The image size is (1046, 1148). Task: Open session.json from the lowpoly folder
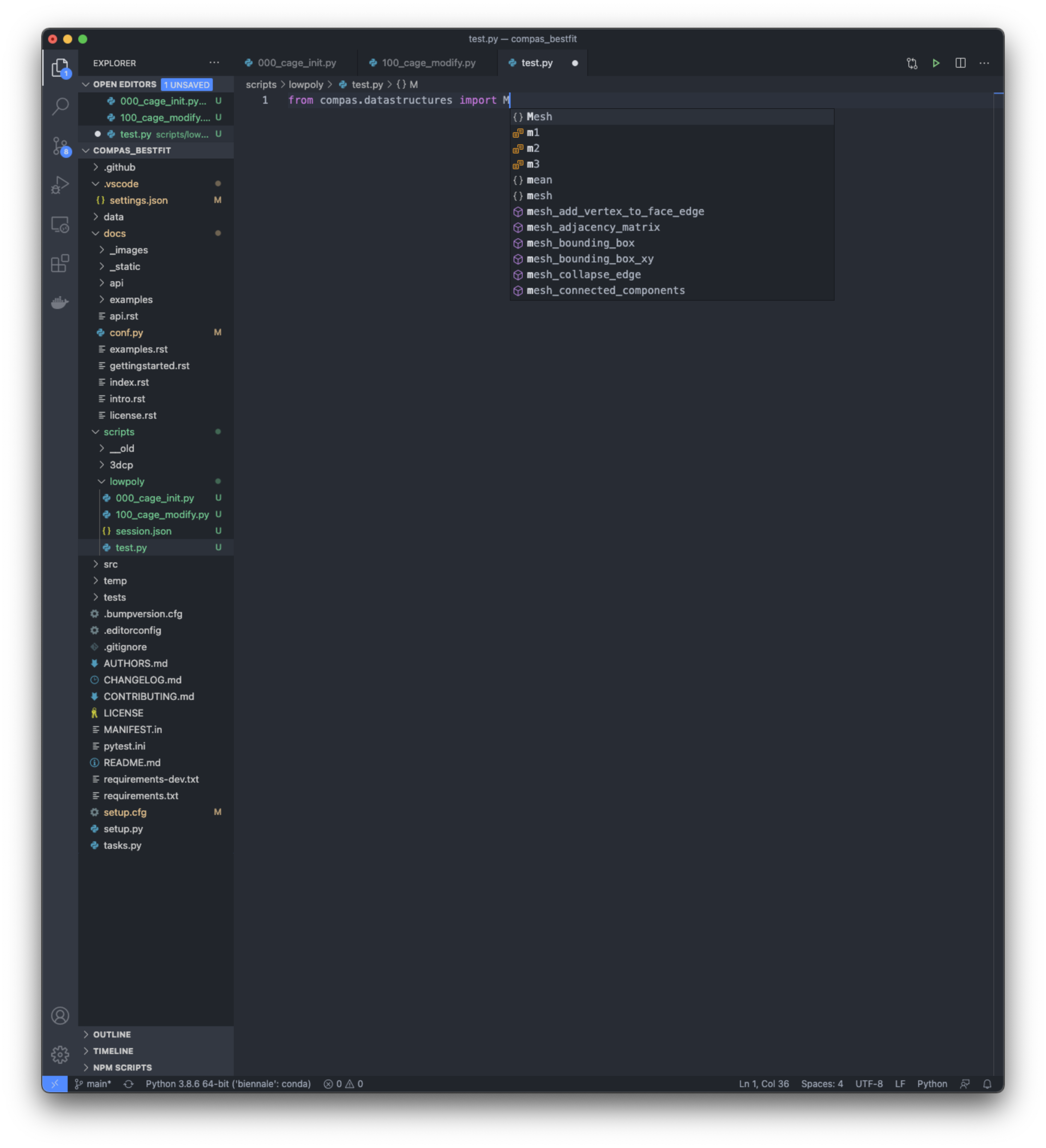point(144,531)
